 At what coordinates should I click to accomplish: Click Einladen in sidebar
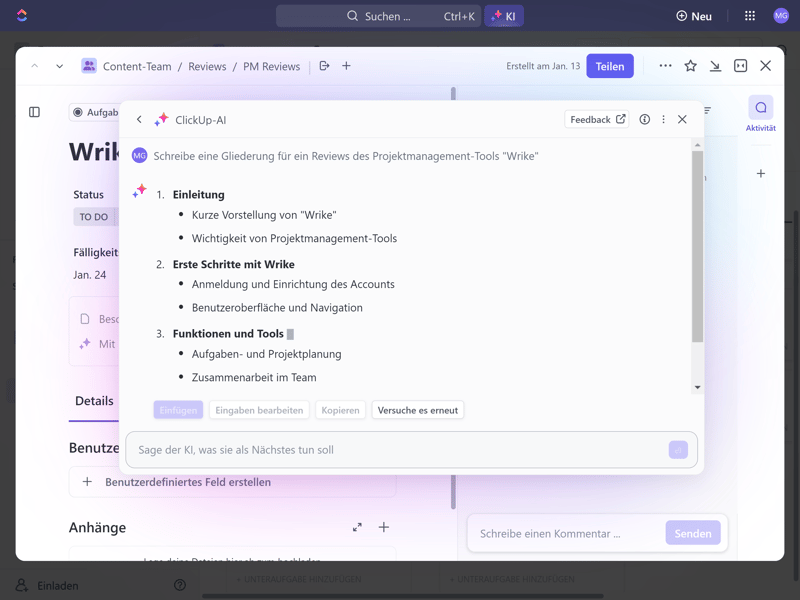pyautogui.click(x=58, y=585)
